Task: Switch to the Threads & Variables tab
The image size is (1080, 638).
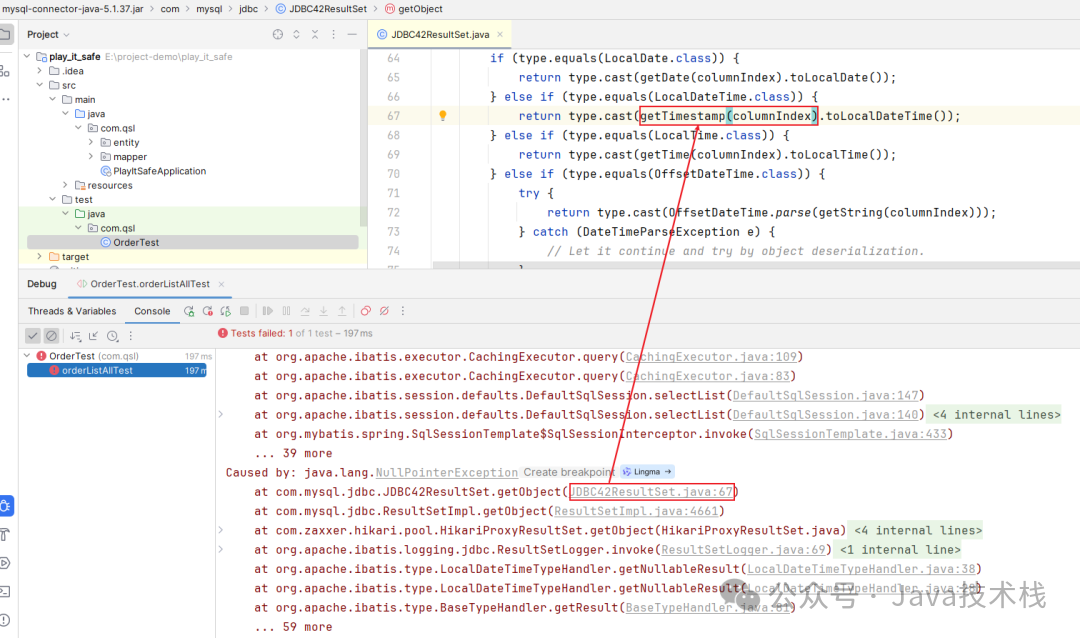Action: 71,311
